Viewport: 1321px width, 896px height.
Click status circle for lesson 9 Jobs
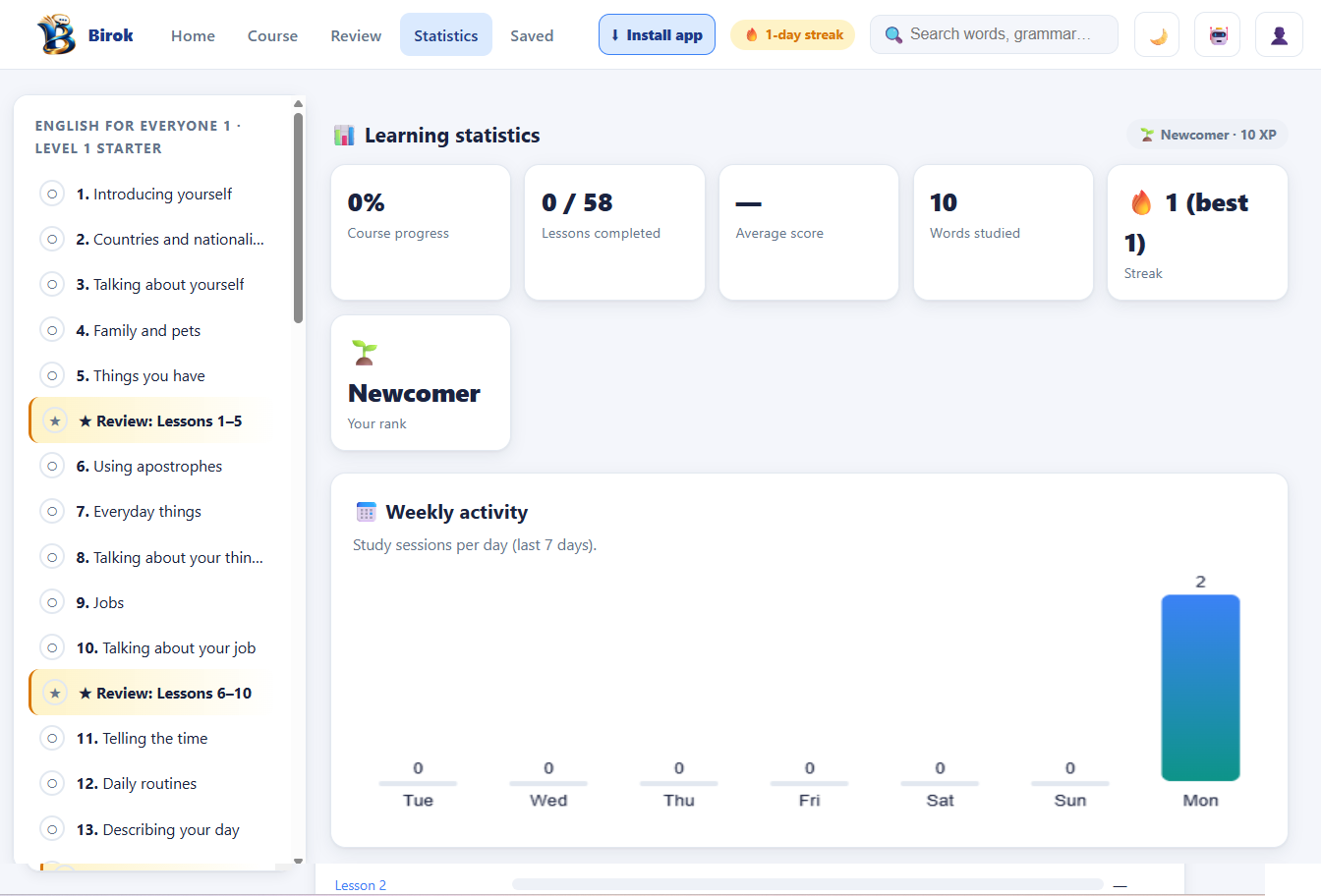tap(52, 602)
